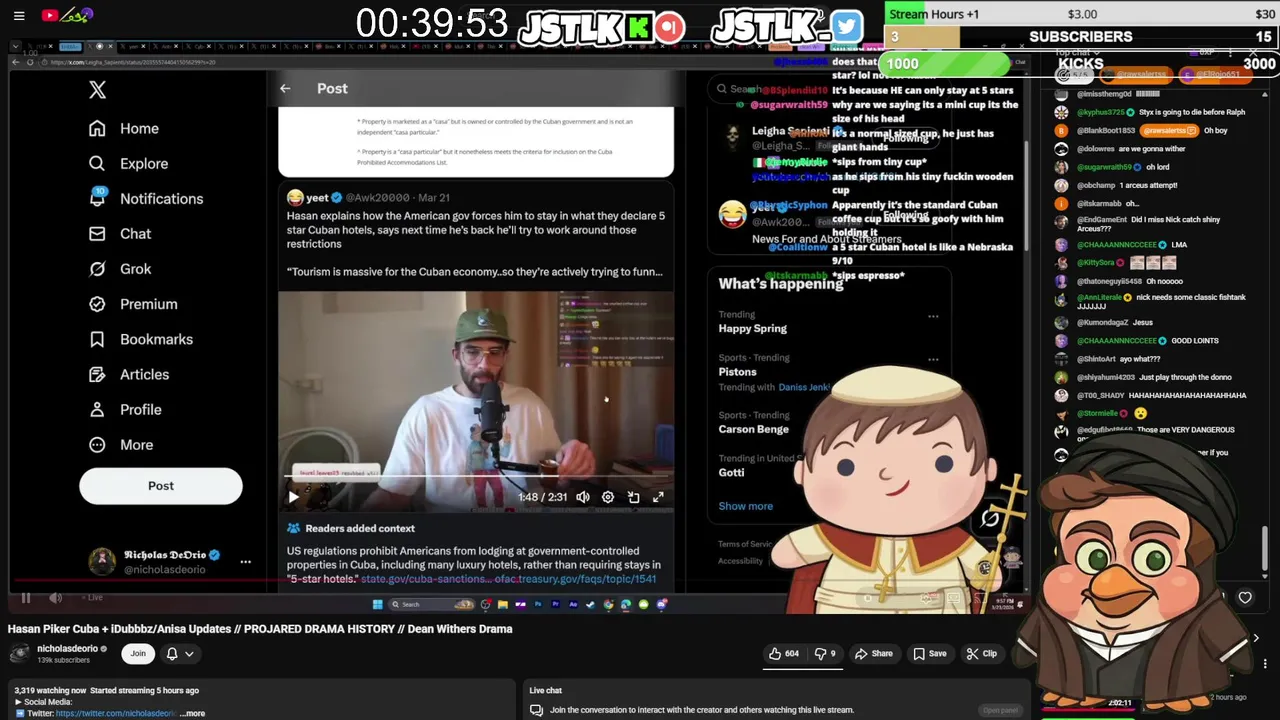Expand description with ...more

[194, 713]
